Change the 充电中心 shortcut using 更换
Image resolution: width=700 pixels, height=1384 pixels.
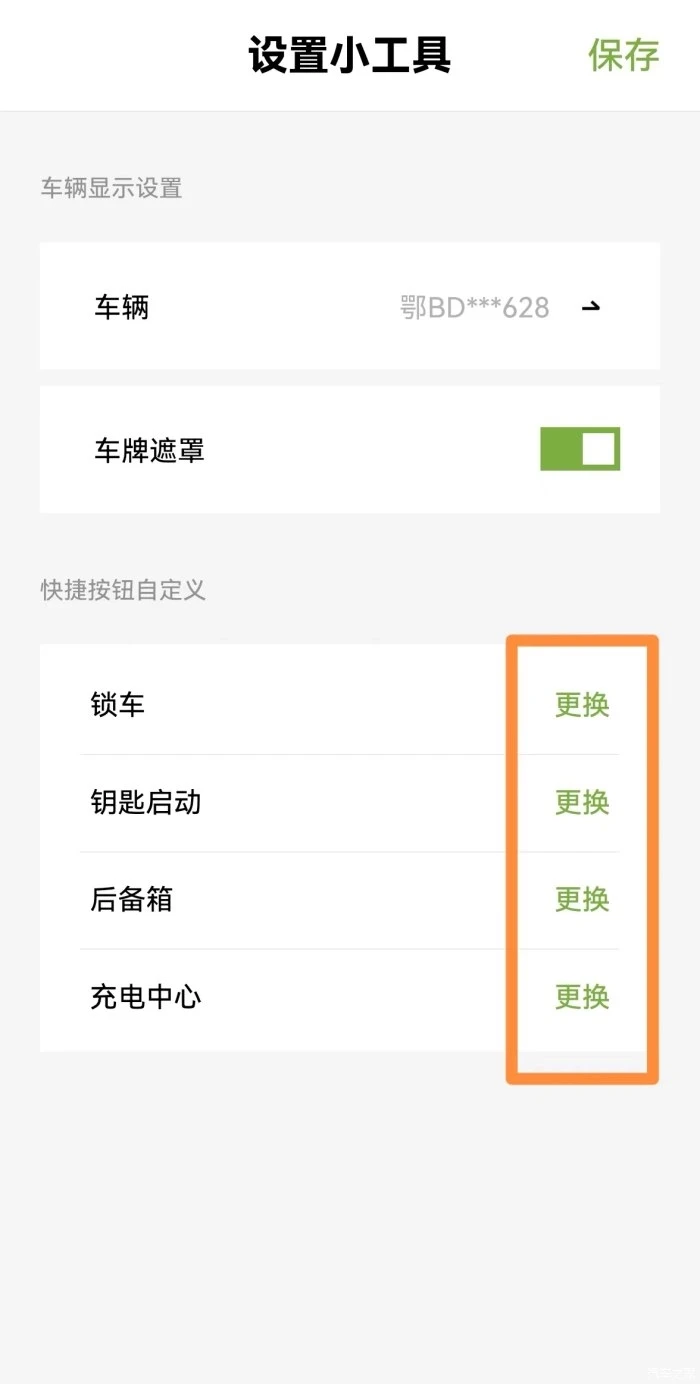tap(582, 997)
